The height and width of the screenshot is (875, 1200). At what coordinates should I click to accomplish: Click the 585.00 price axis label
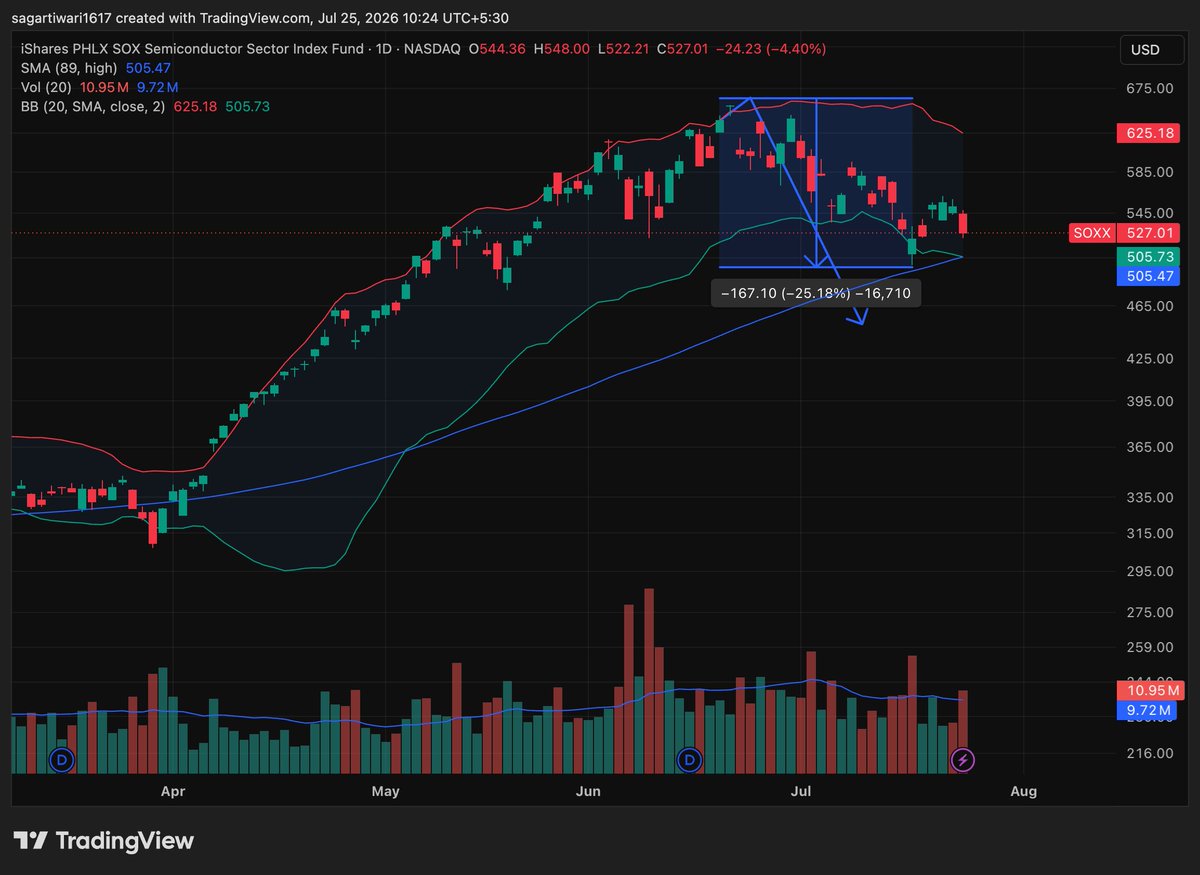click(1150, 171)
